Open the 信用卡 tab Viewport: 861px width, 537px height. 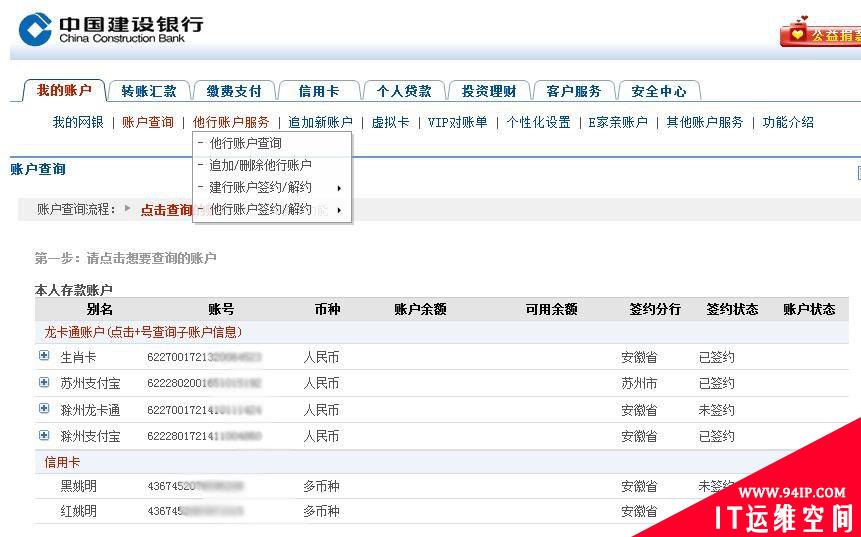click(x=319, y=91)
